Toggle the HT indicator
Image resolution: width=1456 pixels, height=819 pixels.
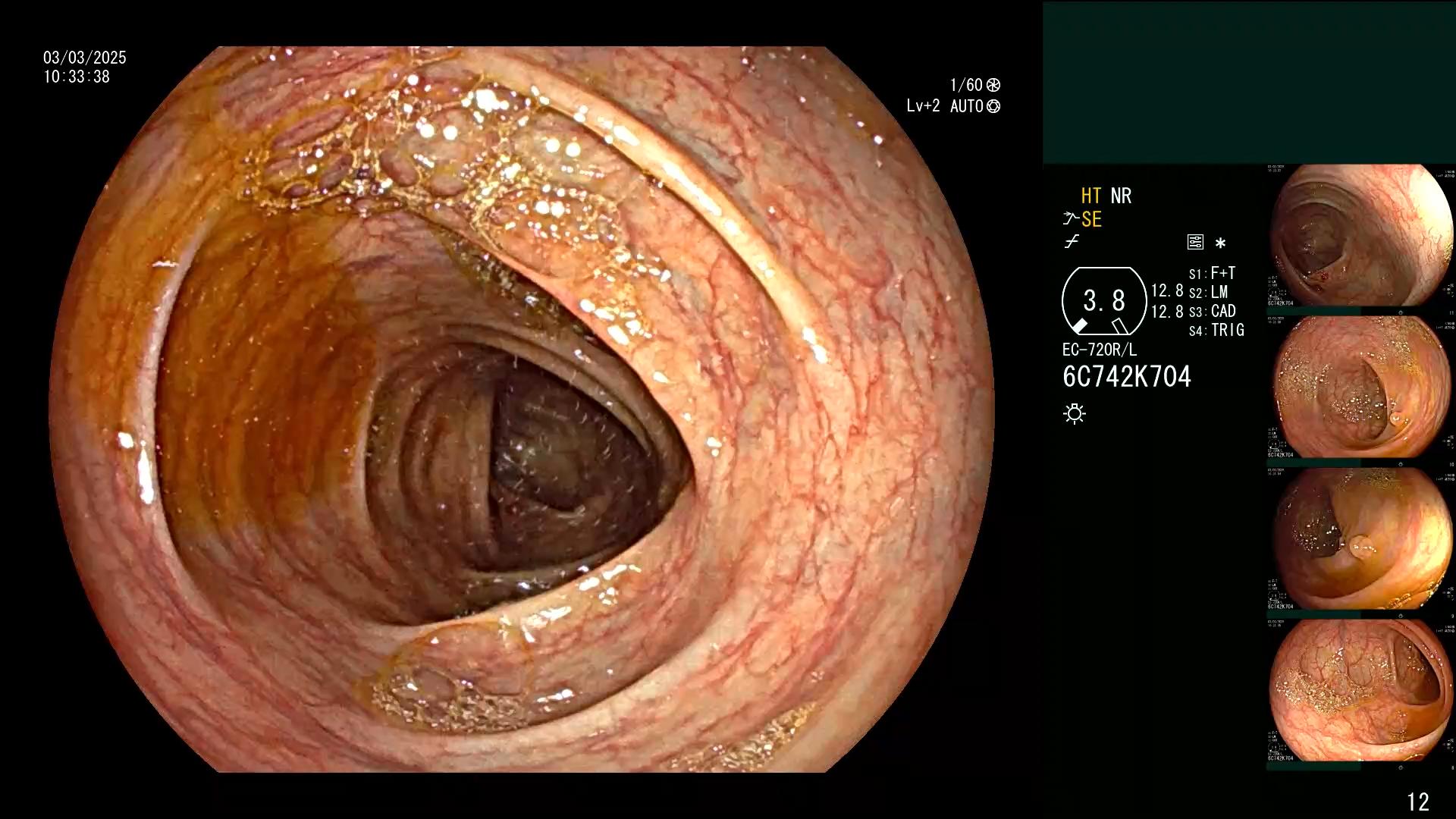1091,196
